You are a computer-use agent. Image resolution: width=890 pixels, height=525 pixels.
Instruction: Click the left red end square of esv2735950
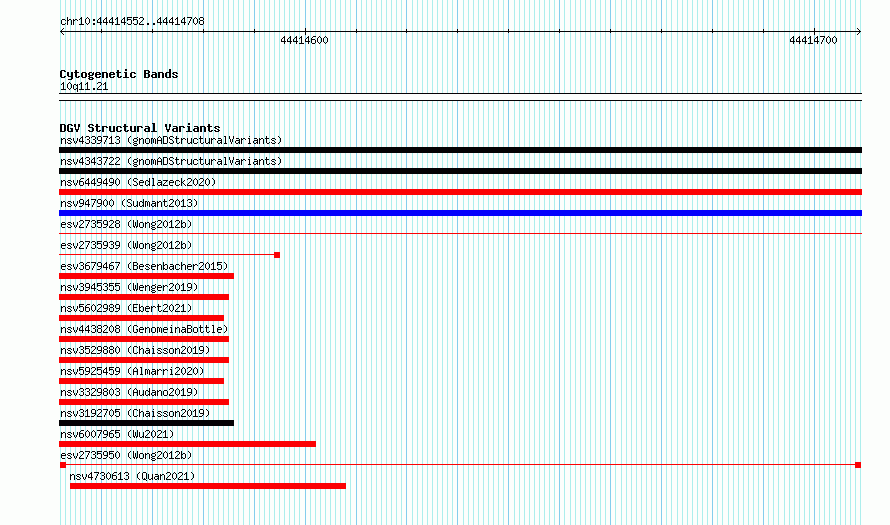pyautogui.click(x=63, y=465)
